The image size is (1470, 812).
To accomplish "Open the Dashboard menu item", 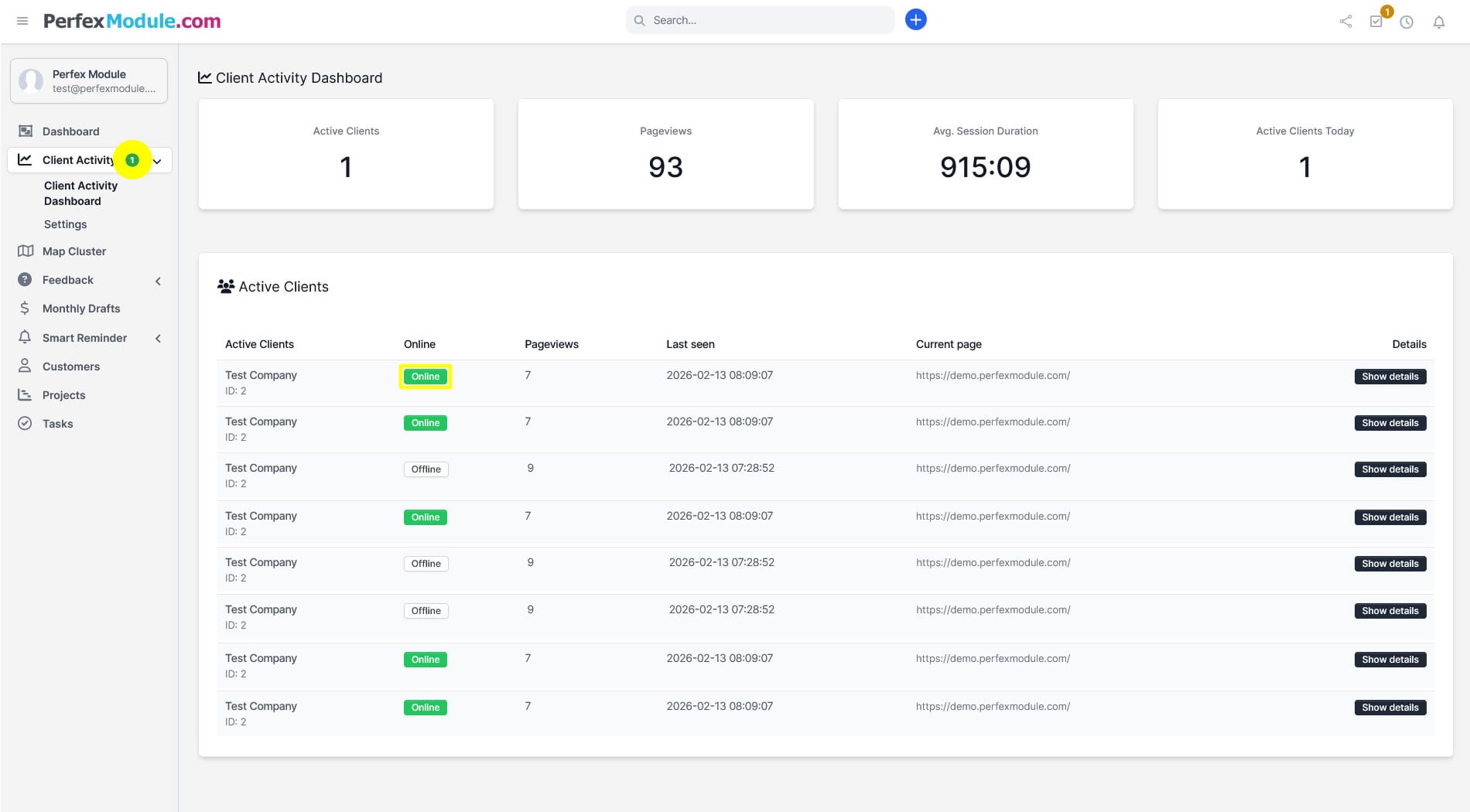I will pyautogui.click(x=70, y=131).
